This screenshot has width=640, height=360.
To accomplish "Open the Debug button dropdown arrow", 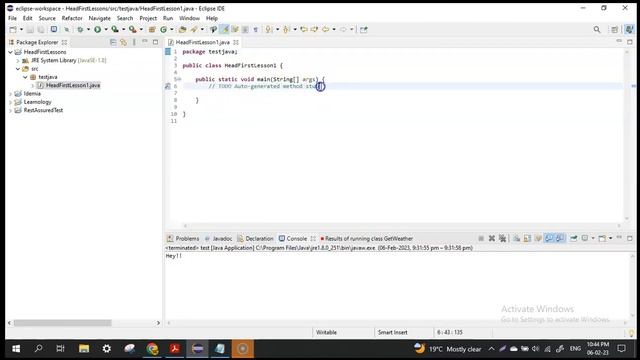I will pos(88,29).
